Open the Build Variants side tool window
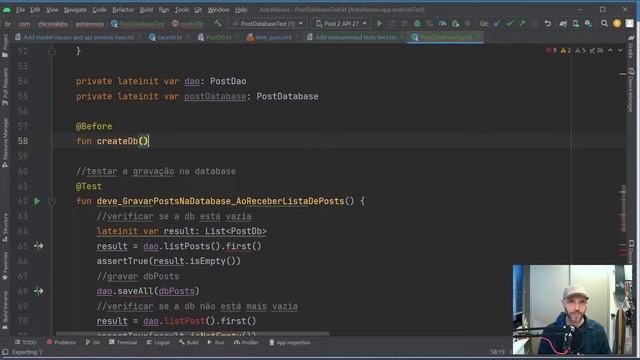The height and width of the screenshot is (360, 640). click(5, 310)
